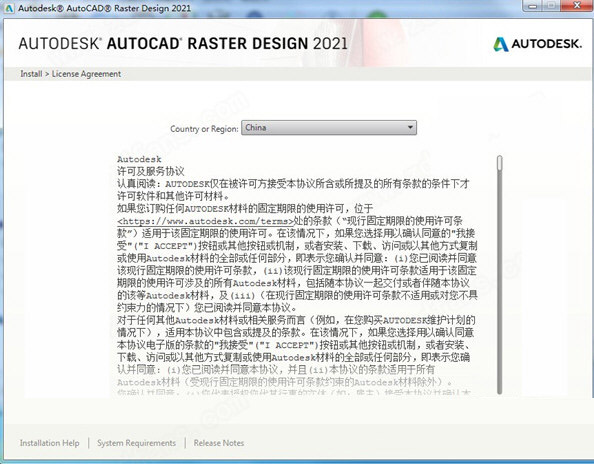Viewport: 594px width, 464px height.
Task: Close the Raster Design installer window
Action: click(577, 6)
